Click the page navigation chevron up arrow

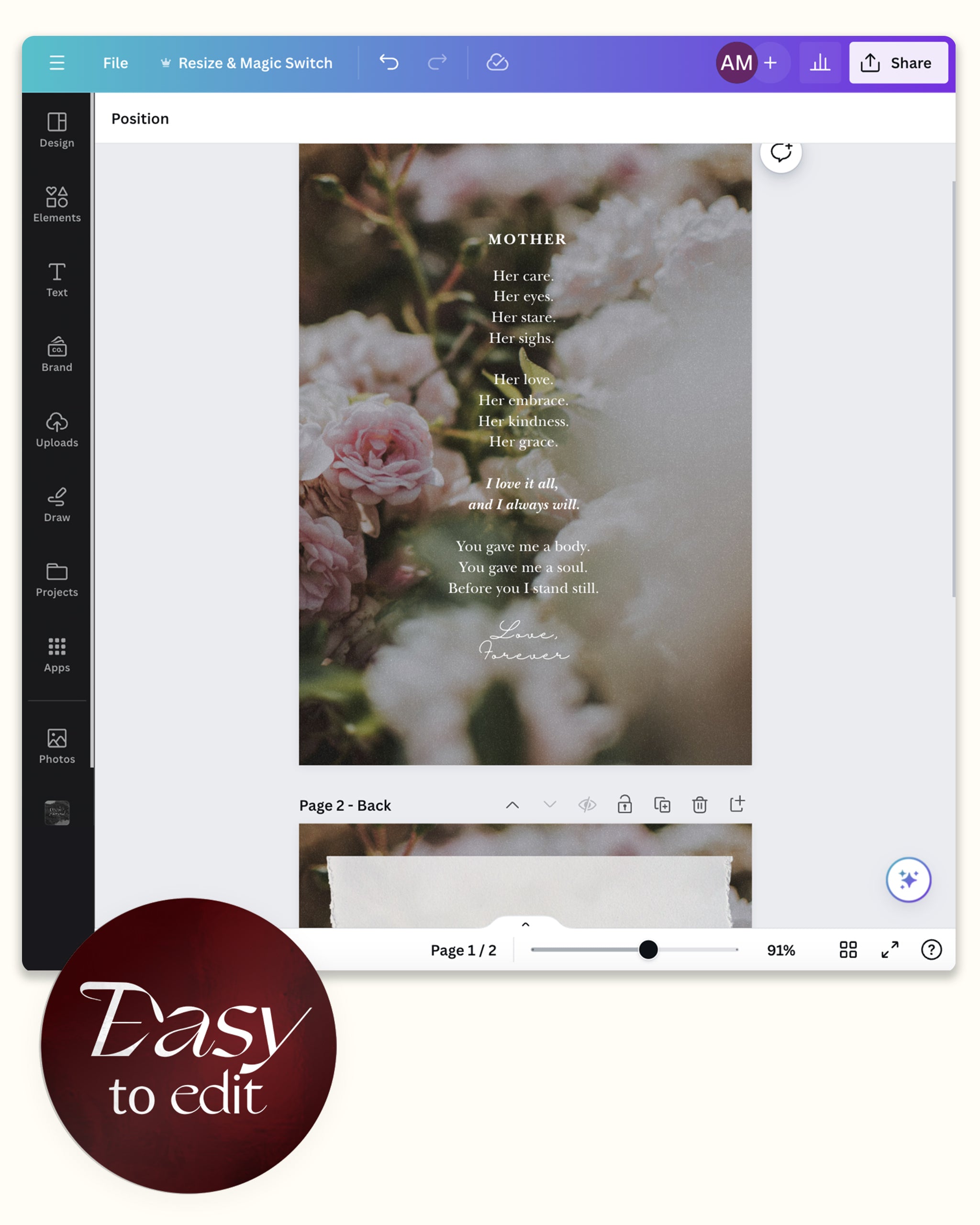click(x=511, y=805)
